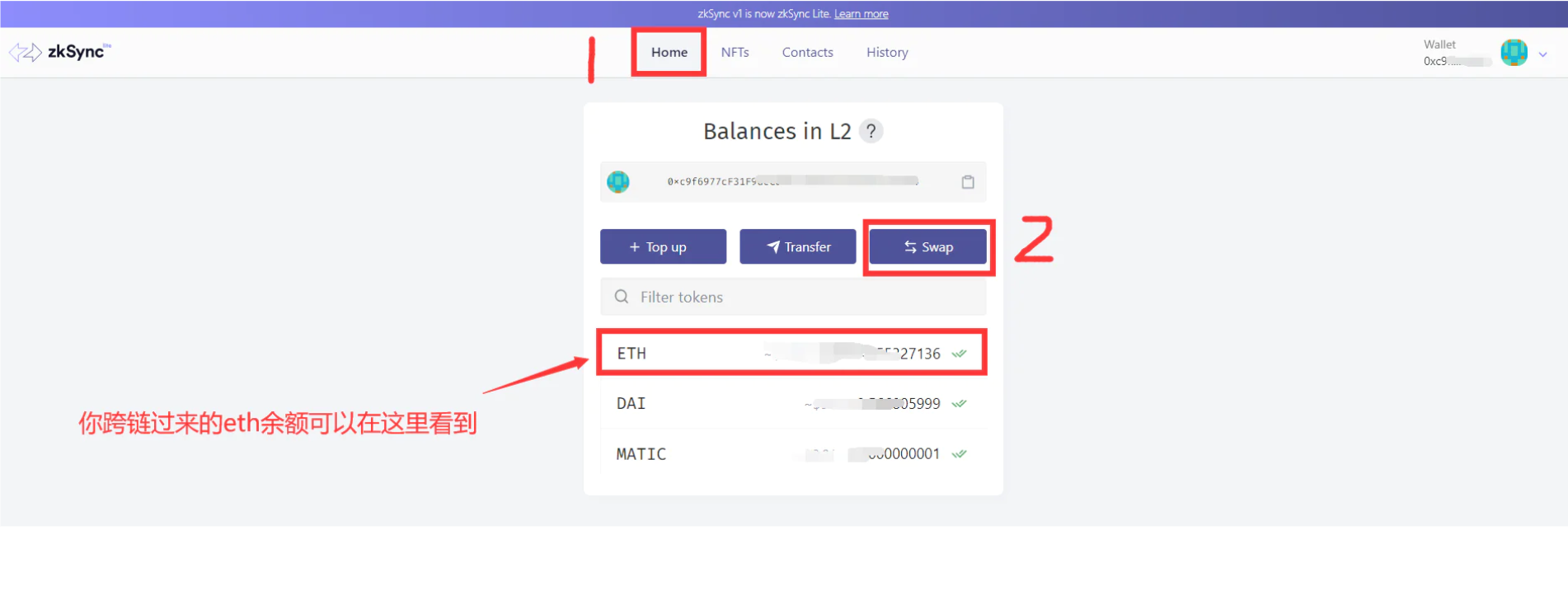Image resolution: width=1568 pixels, height=605 pixels.
Task: Click the Swap button
Action: 928,246
